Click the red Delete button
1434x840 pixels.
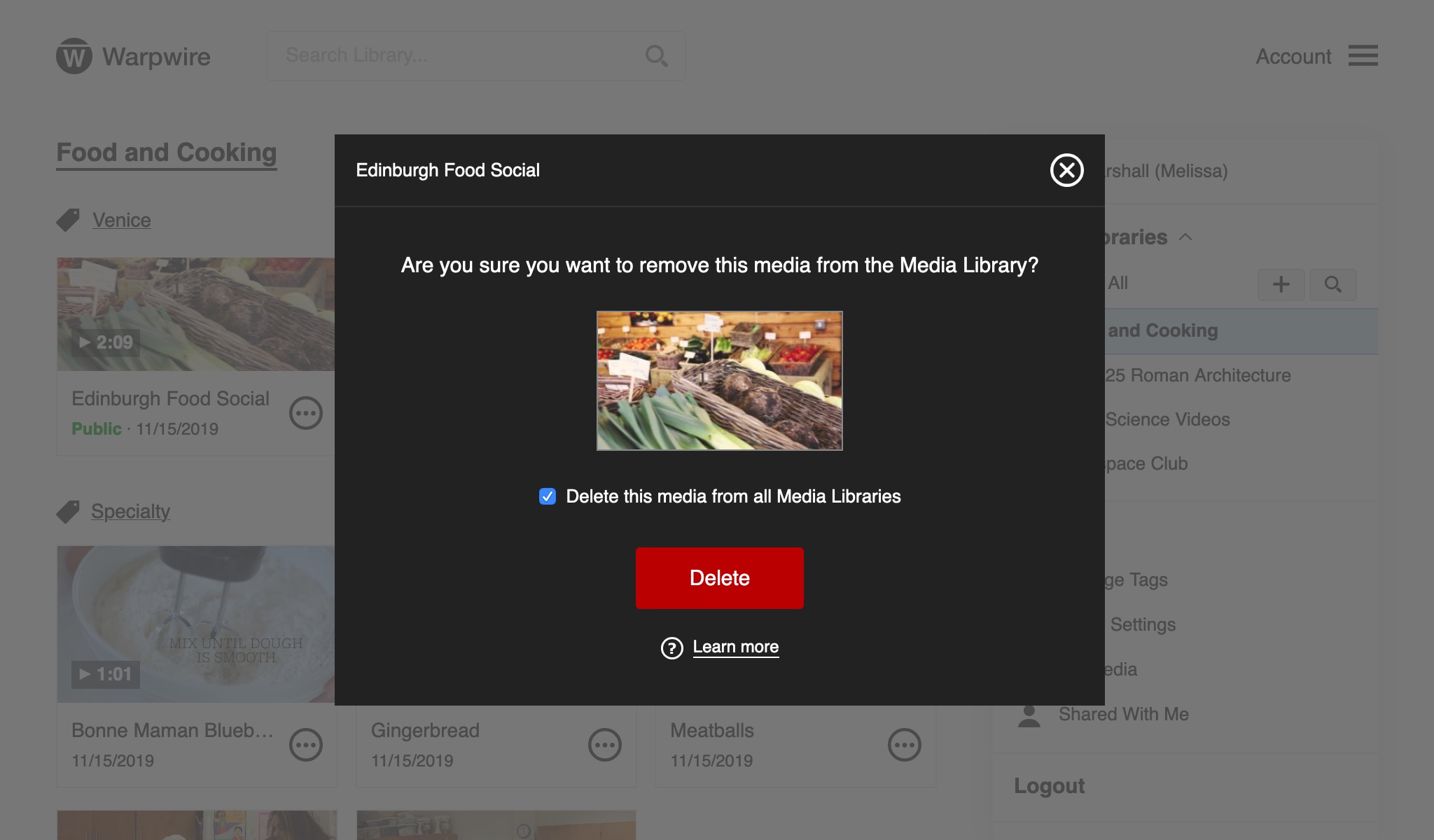point(719,578)
